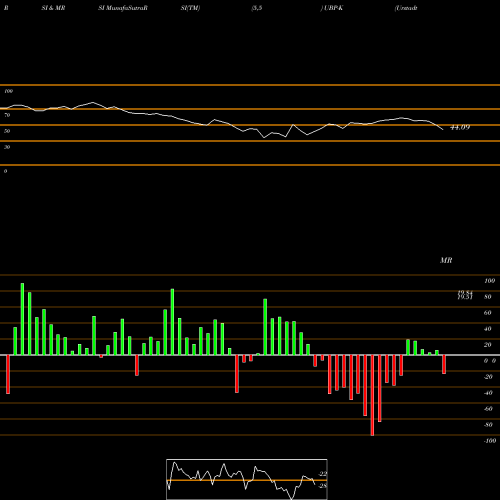Viewport: 500px width, 500px height.
Task: Click the RSI value label 44.09
Action: click(x=460, y=127)
